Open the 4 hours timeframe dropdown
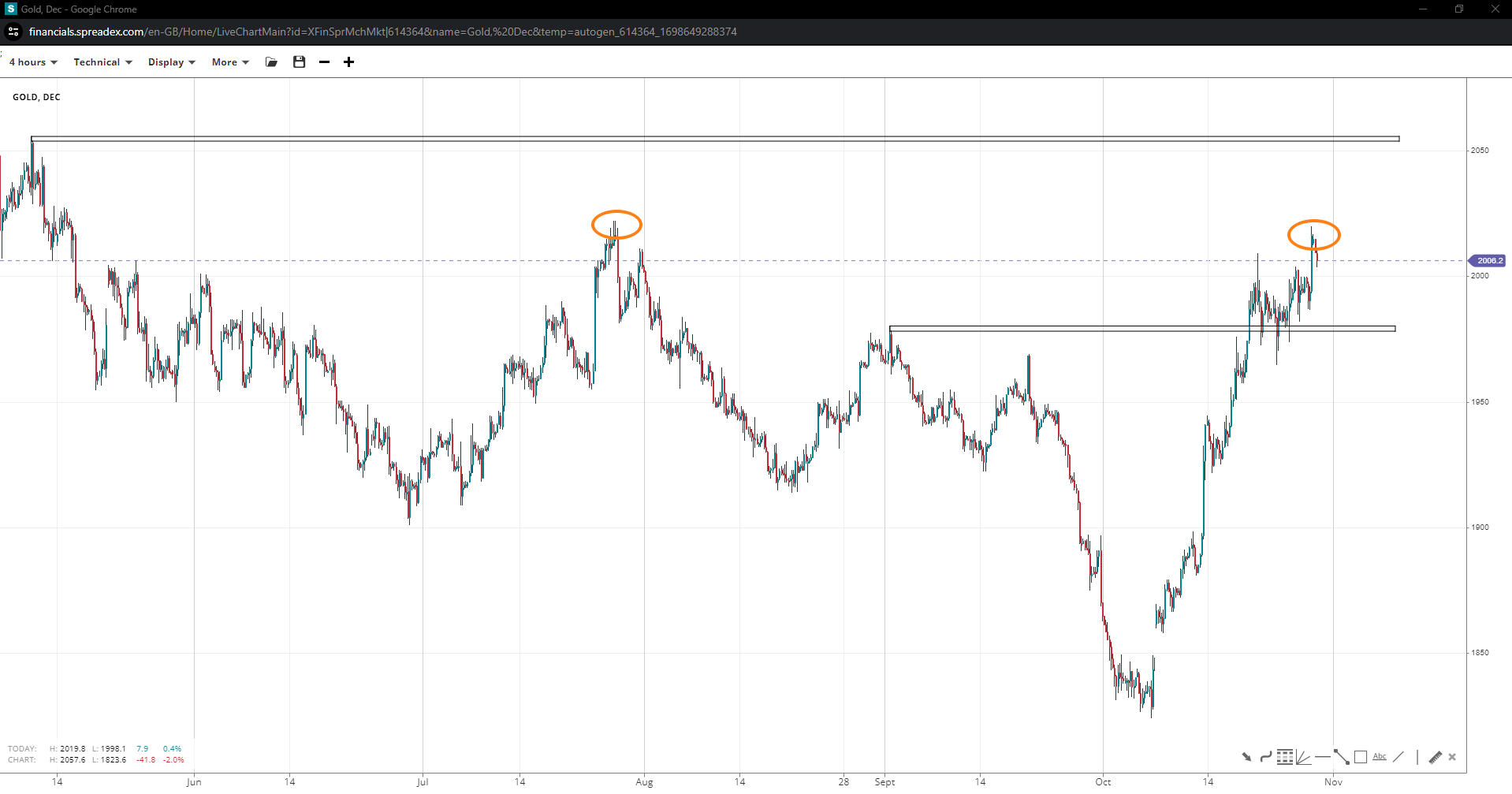This screenshot has width=1512, height=794. 33,62
